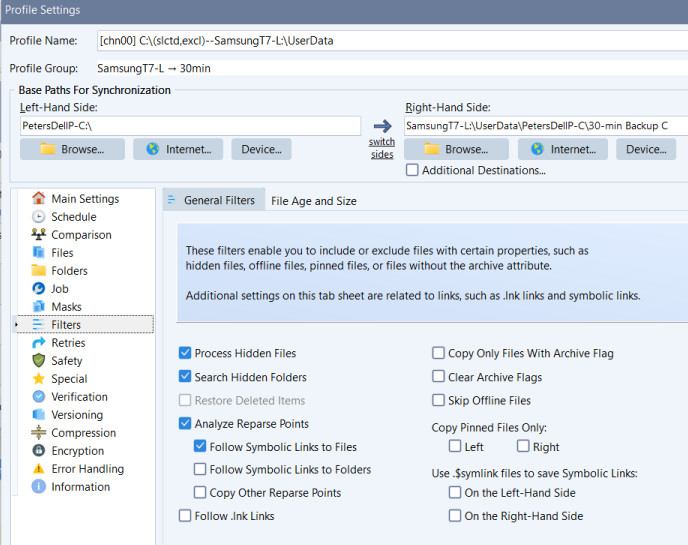Click the left-hand side Browse button
This screenshot has width=688, height=545.
[72, 149]
